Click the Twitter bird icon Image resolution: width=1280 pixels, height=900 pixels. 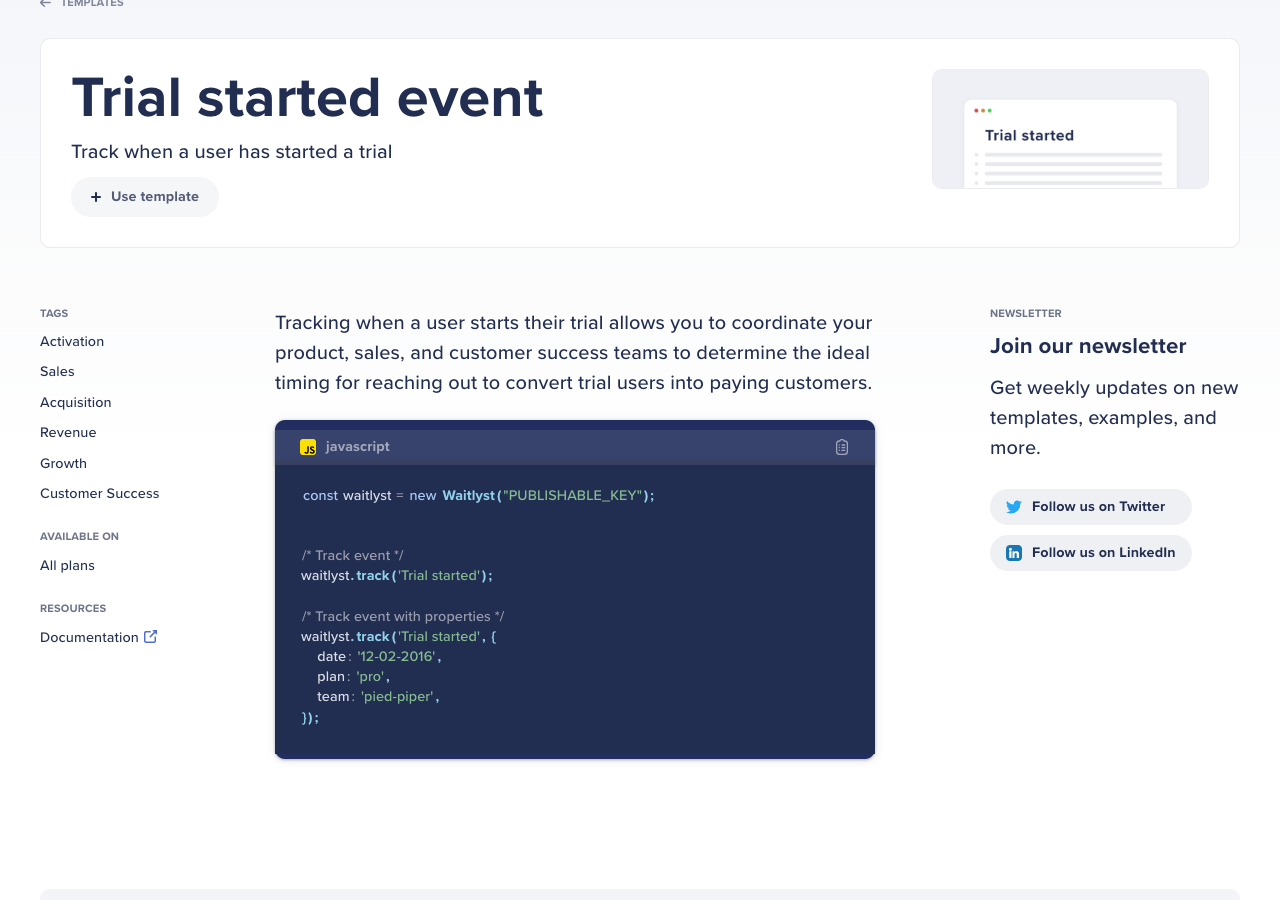click(1014, 507)
